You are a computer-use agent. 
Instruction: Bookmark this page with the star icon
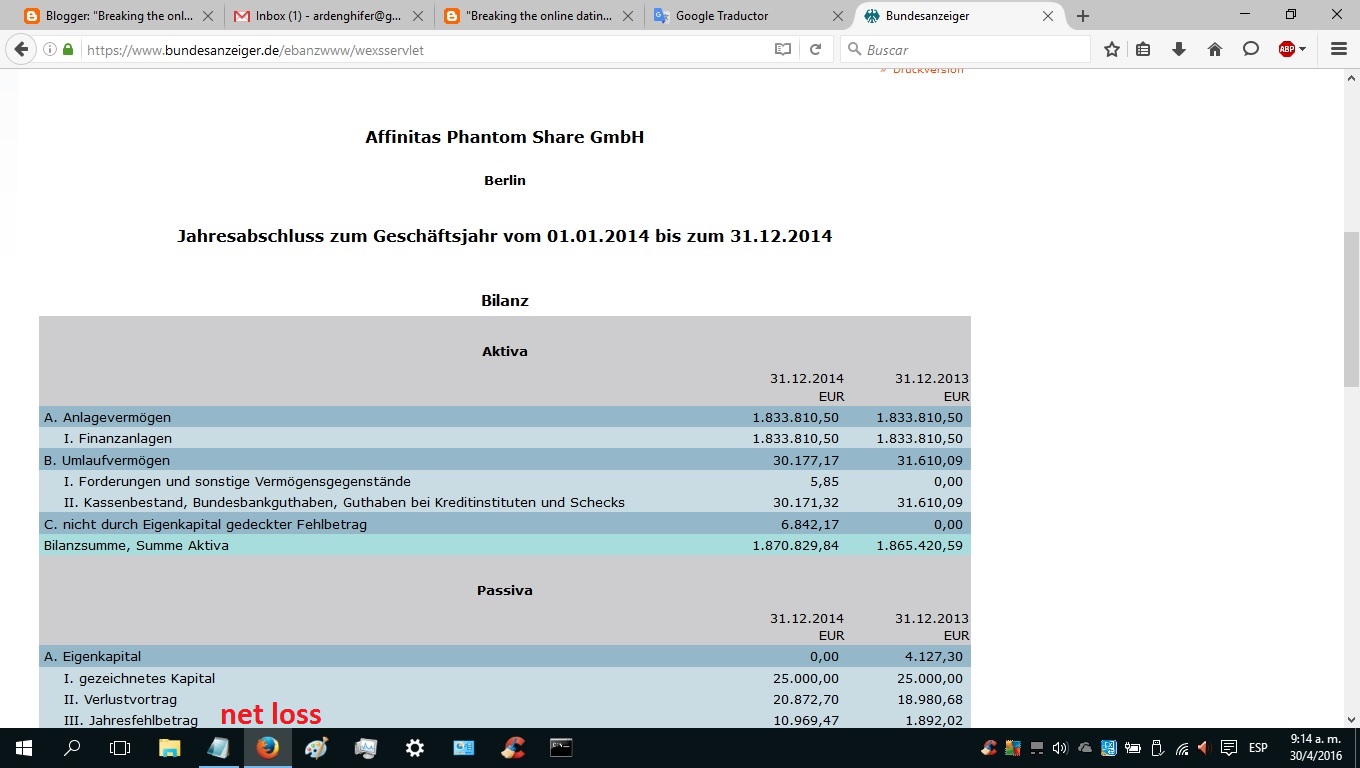(1112, 49)
